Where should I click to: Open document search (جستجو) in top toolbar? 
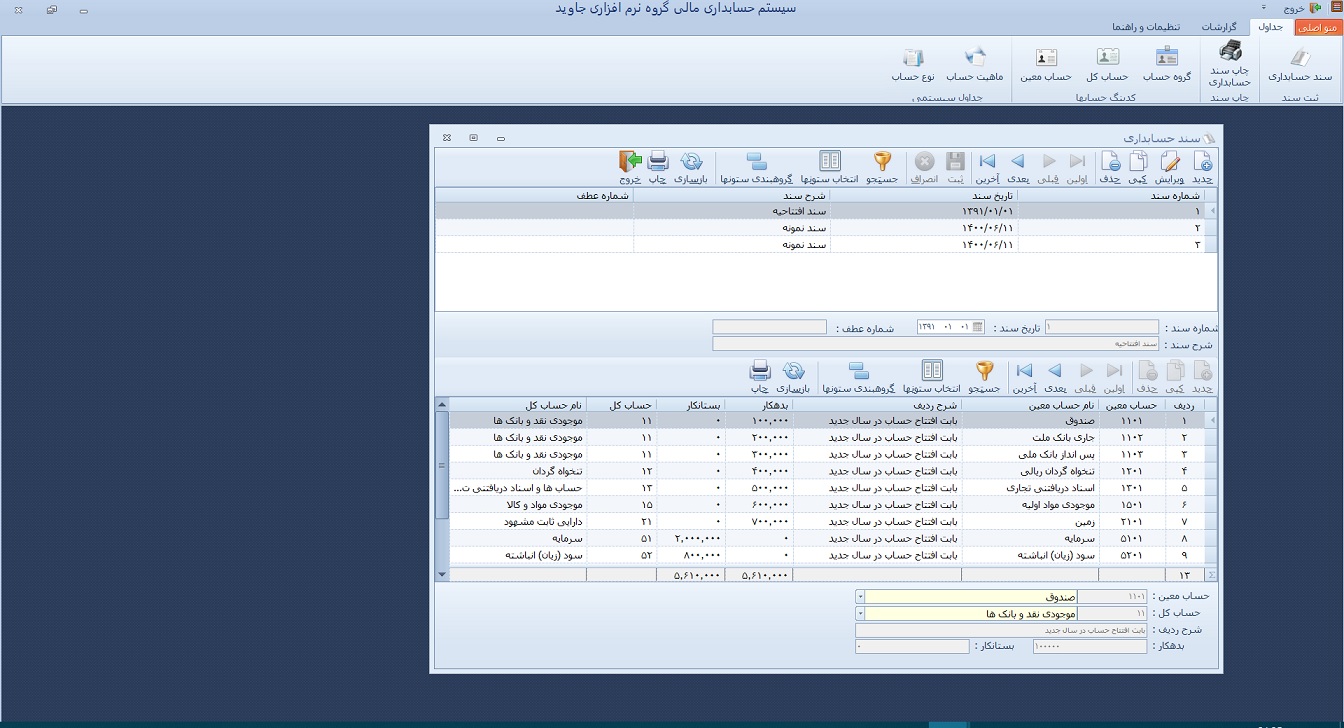[882, 168]
